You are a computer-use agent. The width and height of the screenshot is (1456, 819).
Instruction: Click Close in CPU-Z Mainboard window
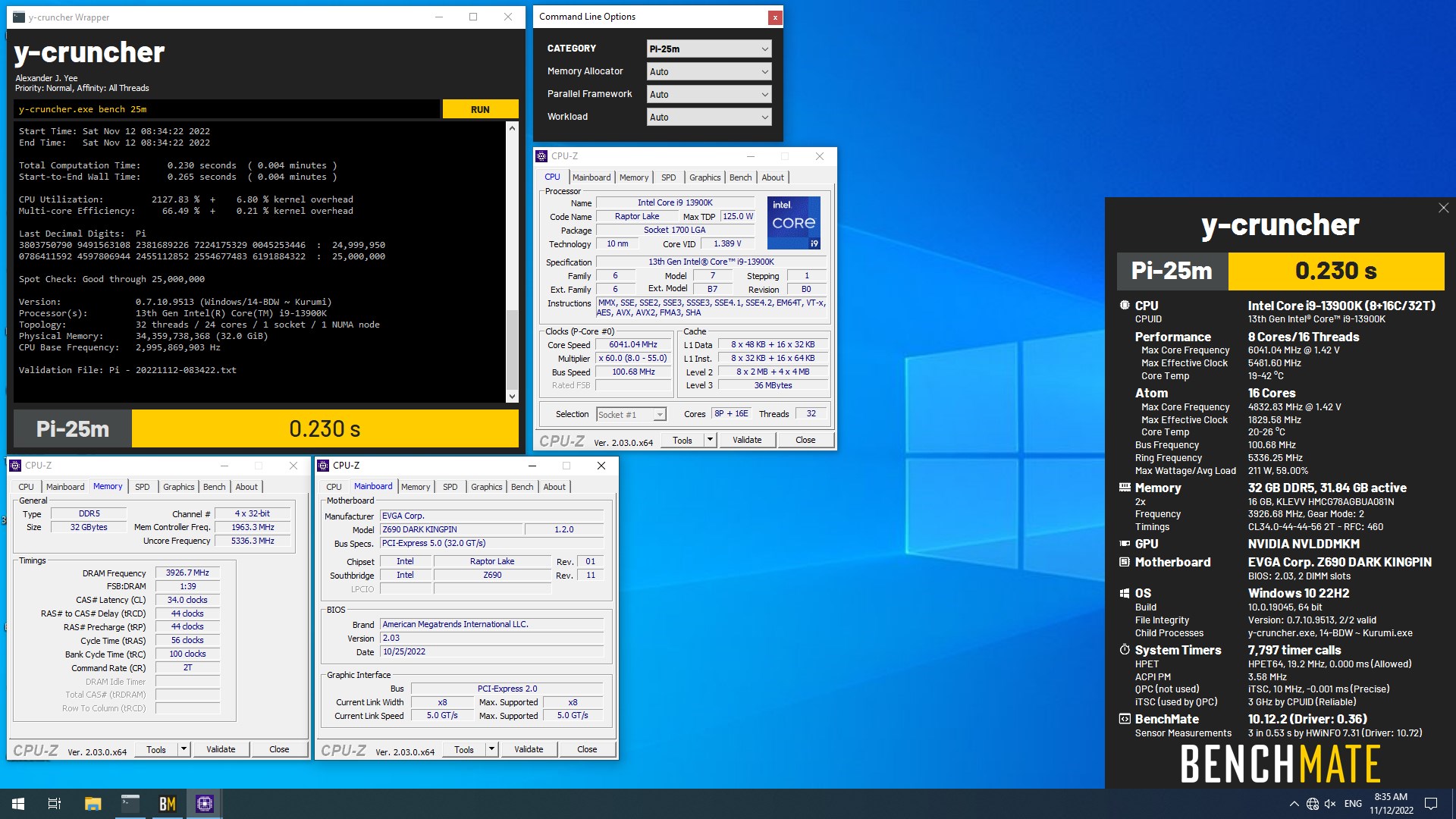(587, 749)
